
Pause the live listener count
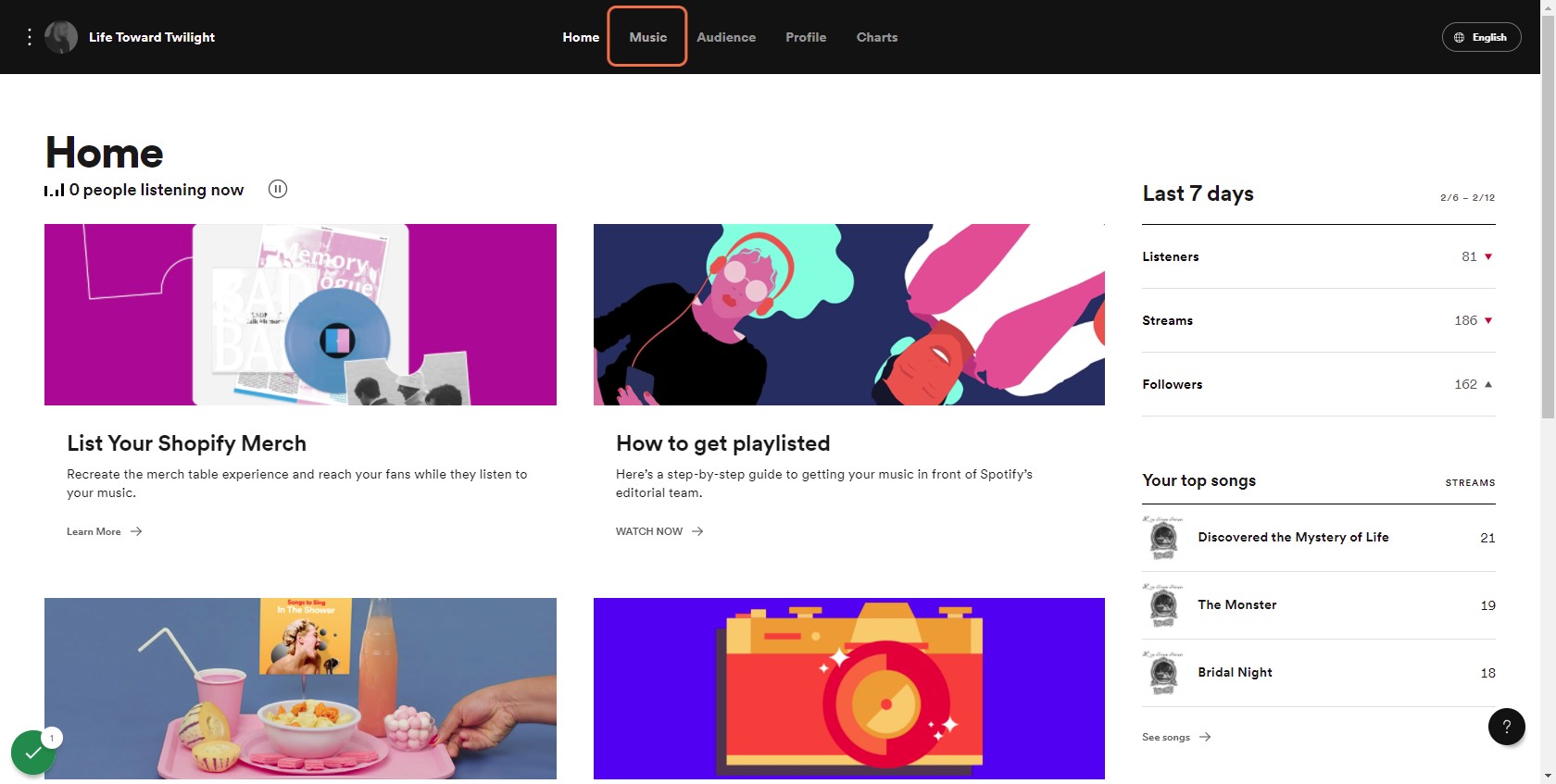click(x=278, y=189)
